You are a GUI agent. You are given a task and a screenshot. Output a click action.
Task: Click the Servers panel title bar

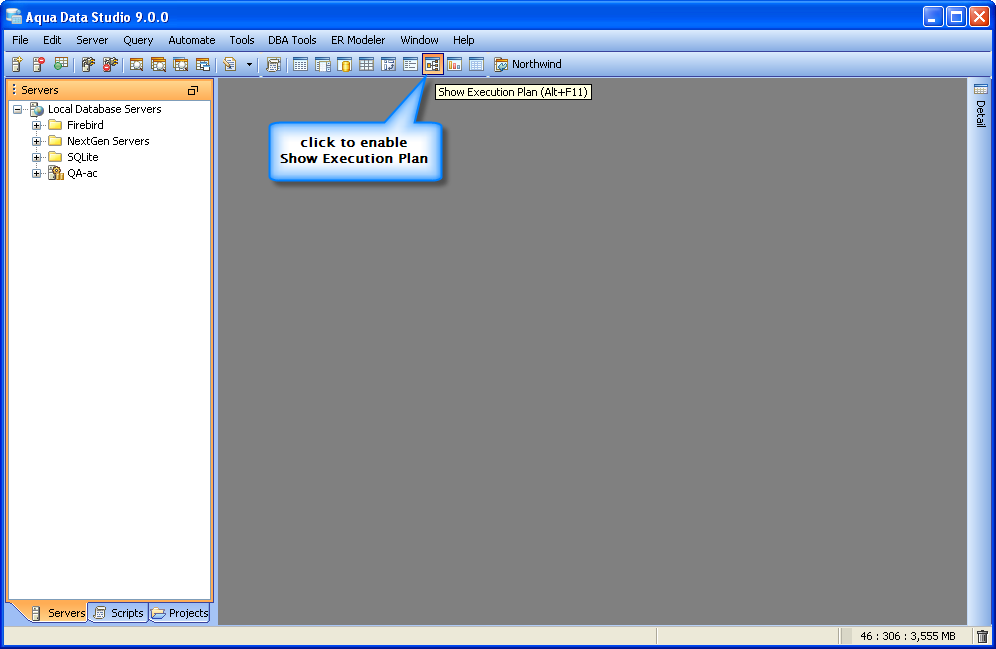pyautogui.click(x=109, y=90)
